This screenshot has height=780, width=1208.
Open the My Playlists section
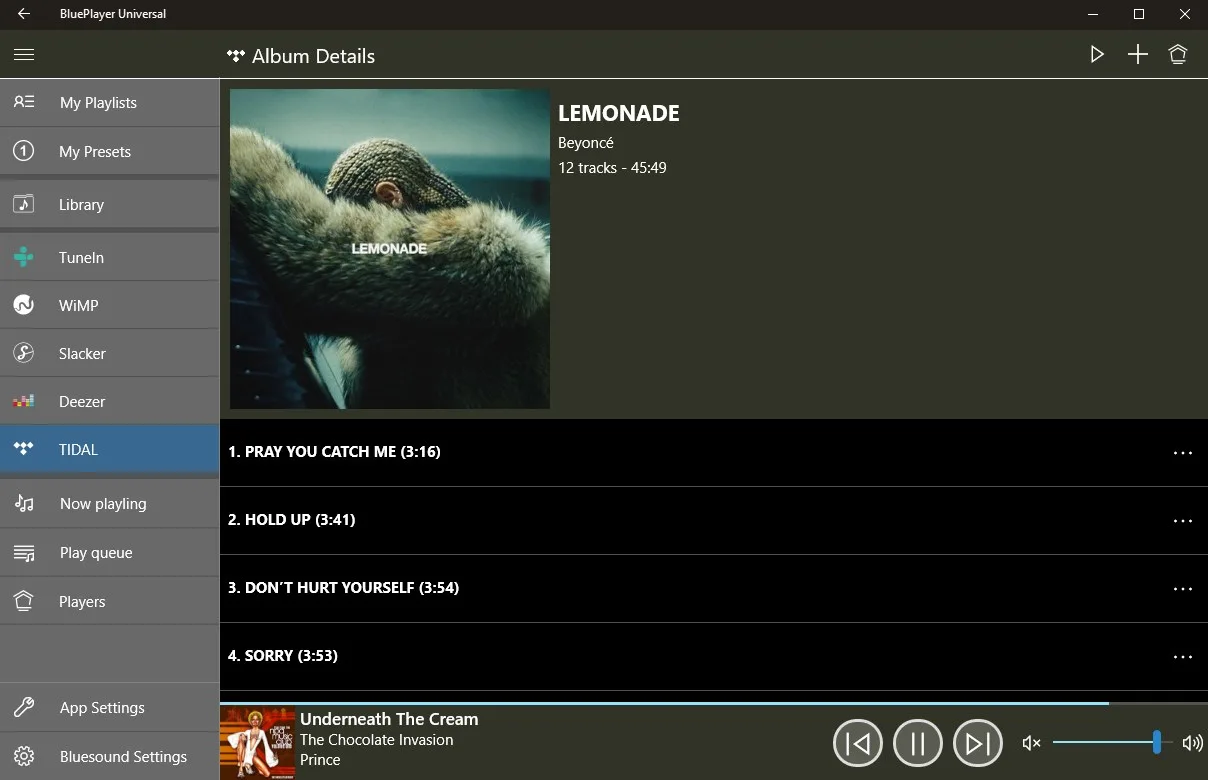point(109,102)
